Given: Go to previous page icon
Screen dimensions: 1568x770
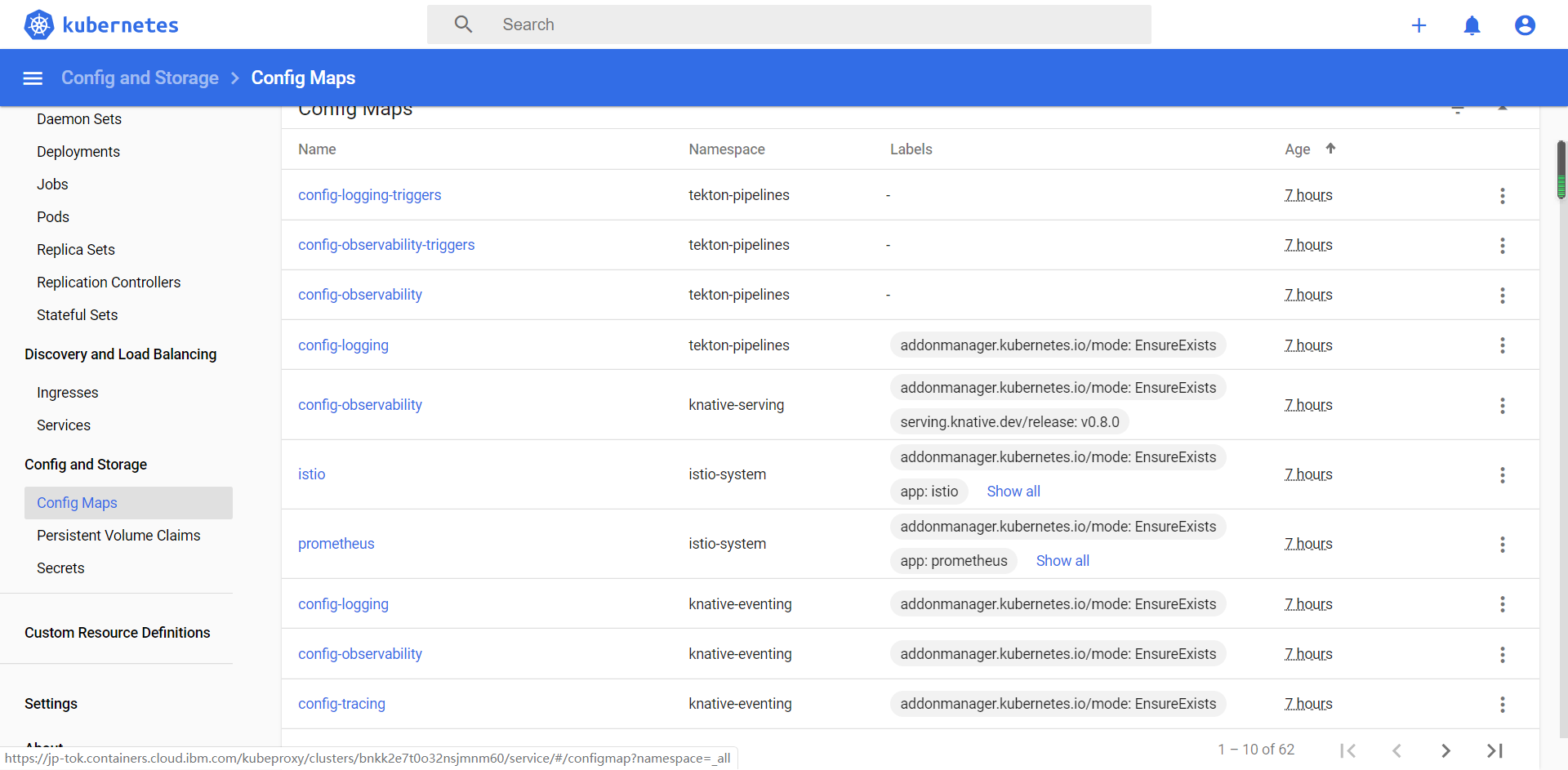Looking at the screenshot, I should (1396, 750).
